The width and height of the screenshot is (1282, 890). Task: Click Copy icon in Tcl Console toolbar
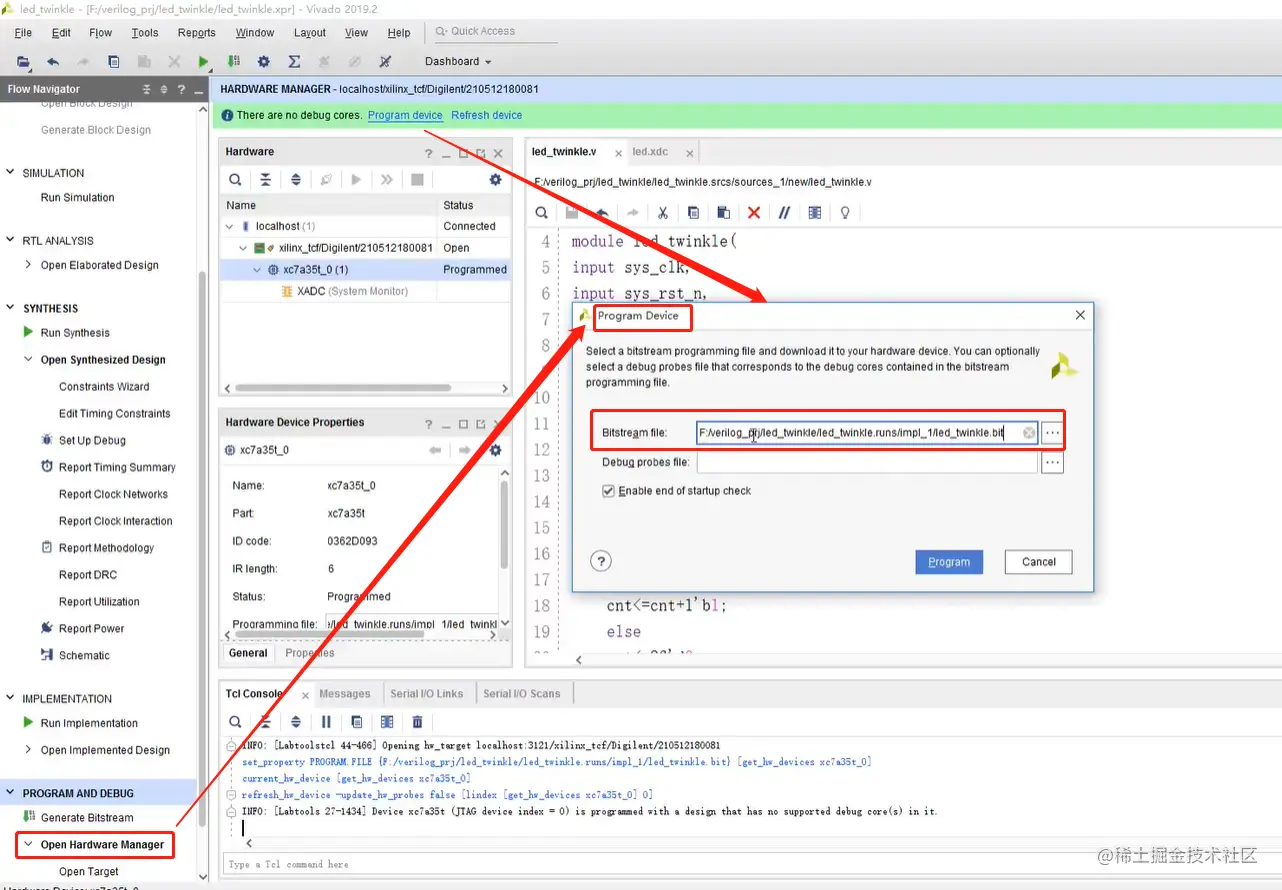click(x=357, y=722)
